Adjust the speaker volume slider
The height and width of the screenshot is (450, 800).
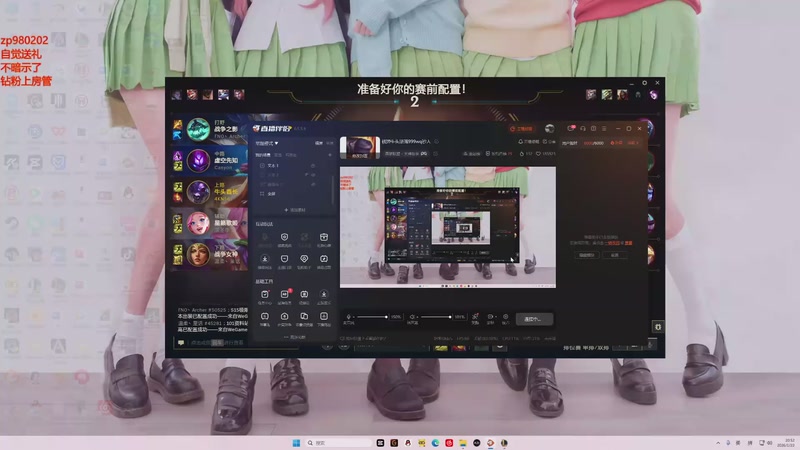[436, 317]
